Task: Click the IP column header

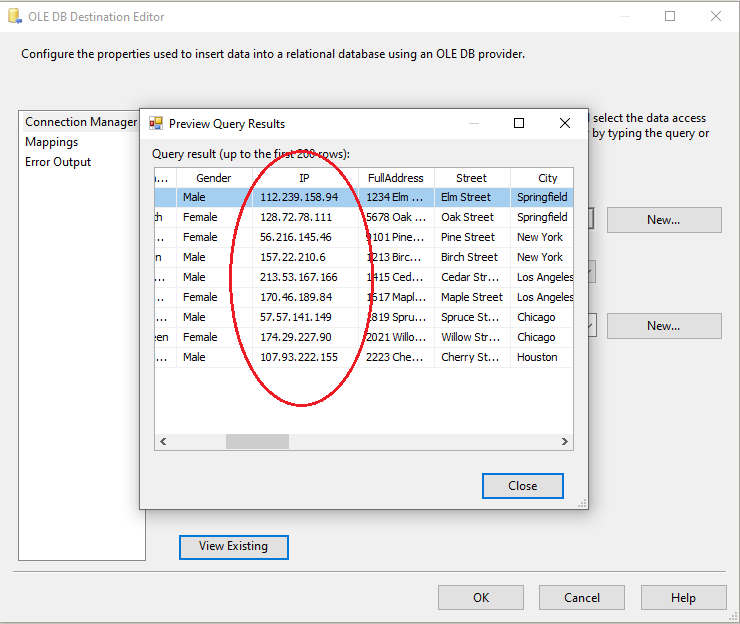Action: pyautogui.click(x=304, y=178)
